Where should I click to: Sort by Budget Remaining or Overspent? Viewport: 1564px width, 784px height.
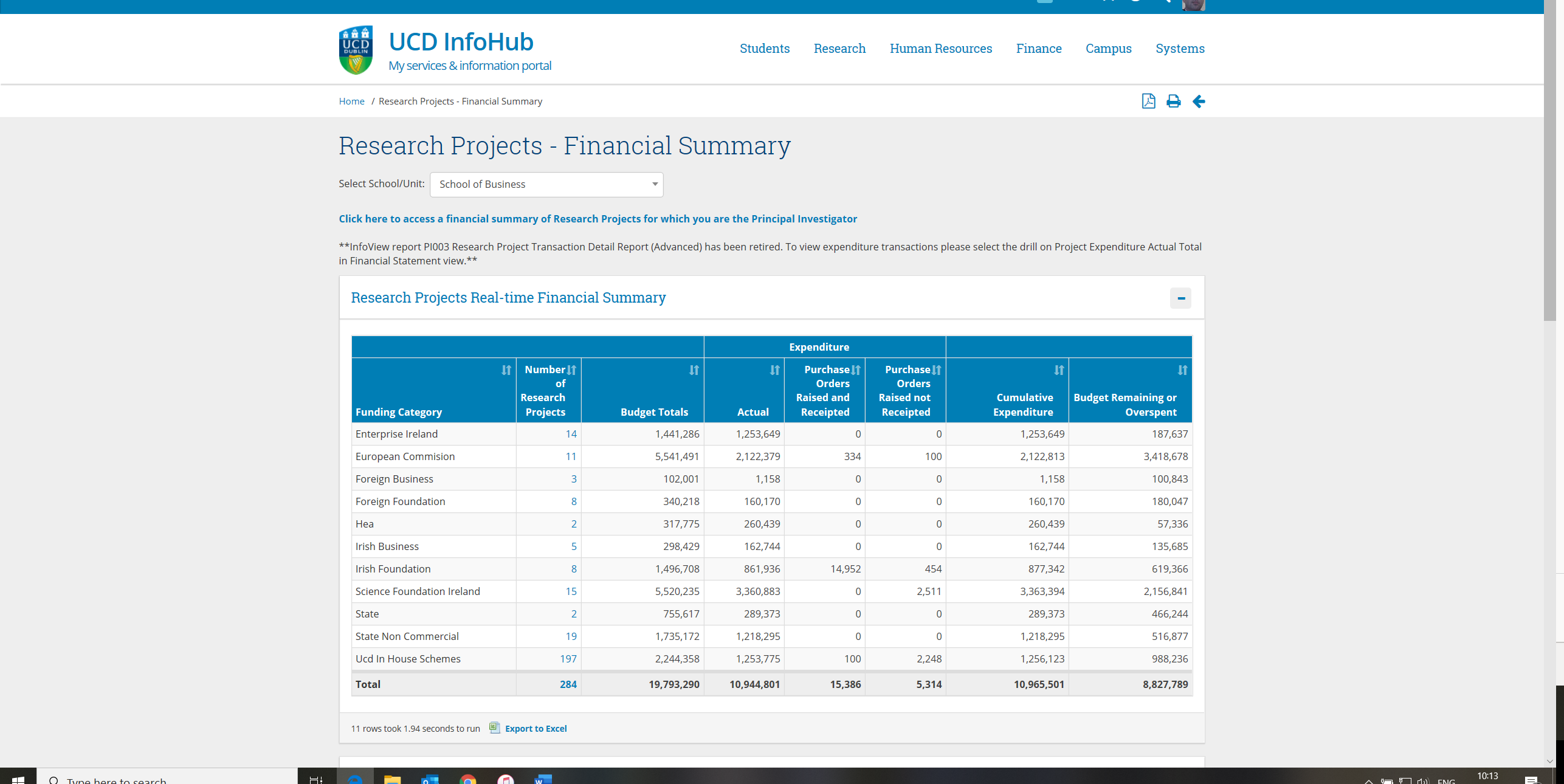(1183, 370)
